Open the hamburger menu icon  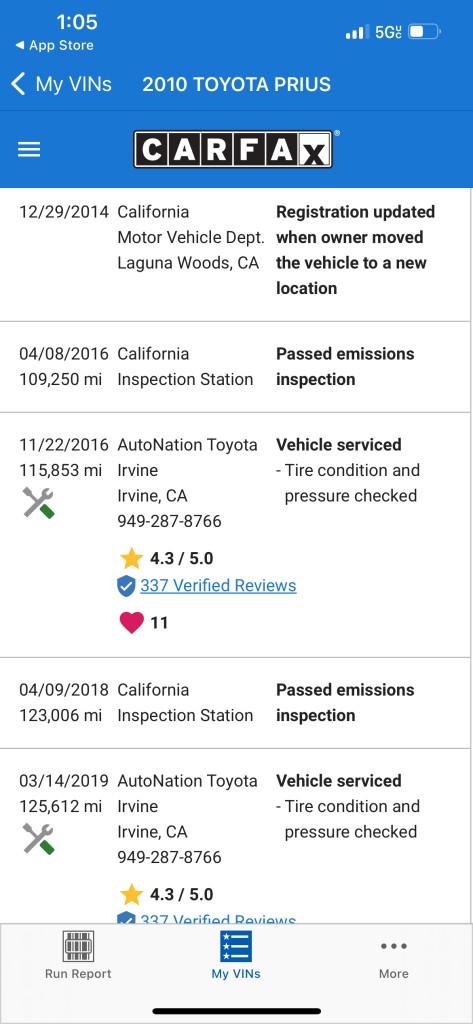click(29, 150)
